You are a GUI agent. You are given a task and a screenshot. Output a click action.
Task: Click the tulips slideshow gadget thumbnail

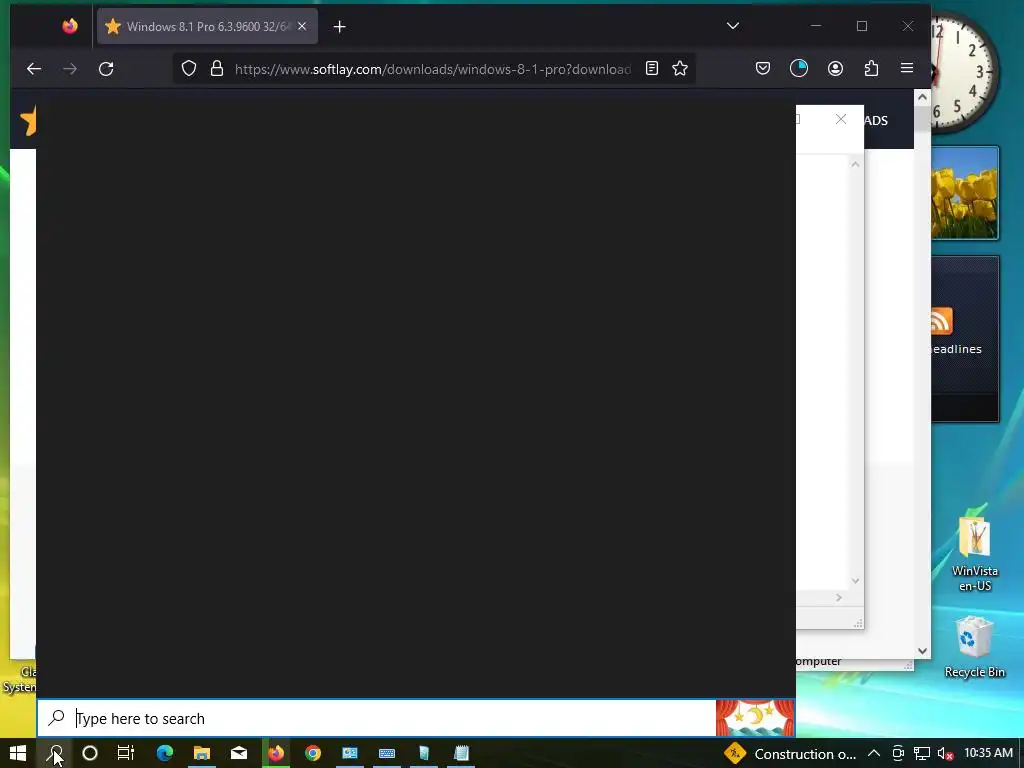[x=965, y=193]
